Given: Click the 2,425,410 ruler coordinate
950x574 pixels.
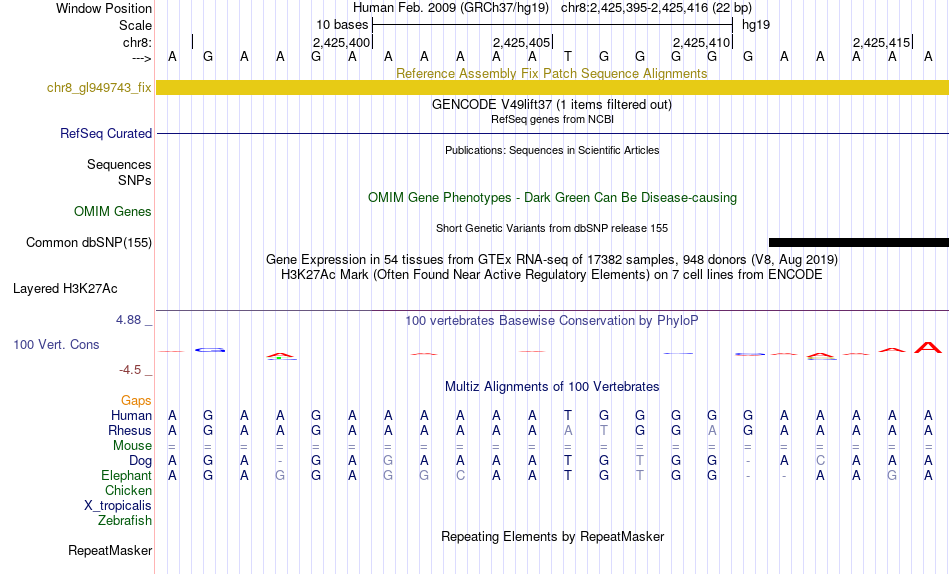Looking at the screenshot, I should tap(701, 42).
